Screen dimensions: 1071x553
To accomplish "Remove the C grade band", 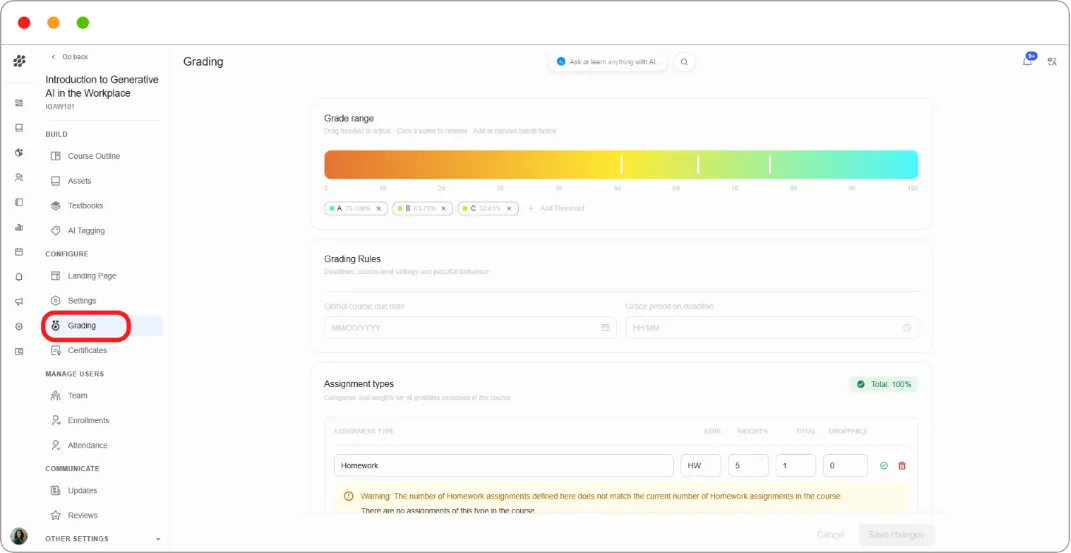I will (x=509, y=208).
